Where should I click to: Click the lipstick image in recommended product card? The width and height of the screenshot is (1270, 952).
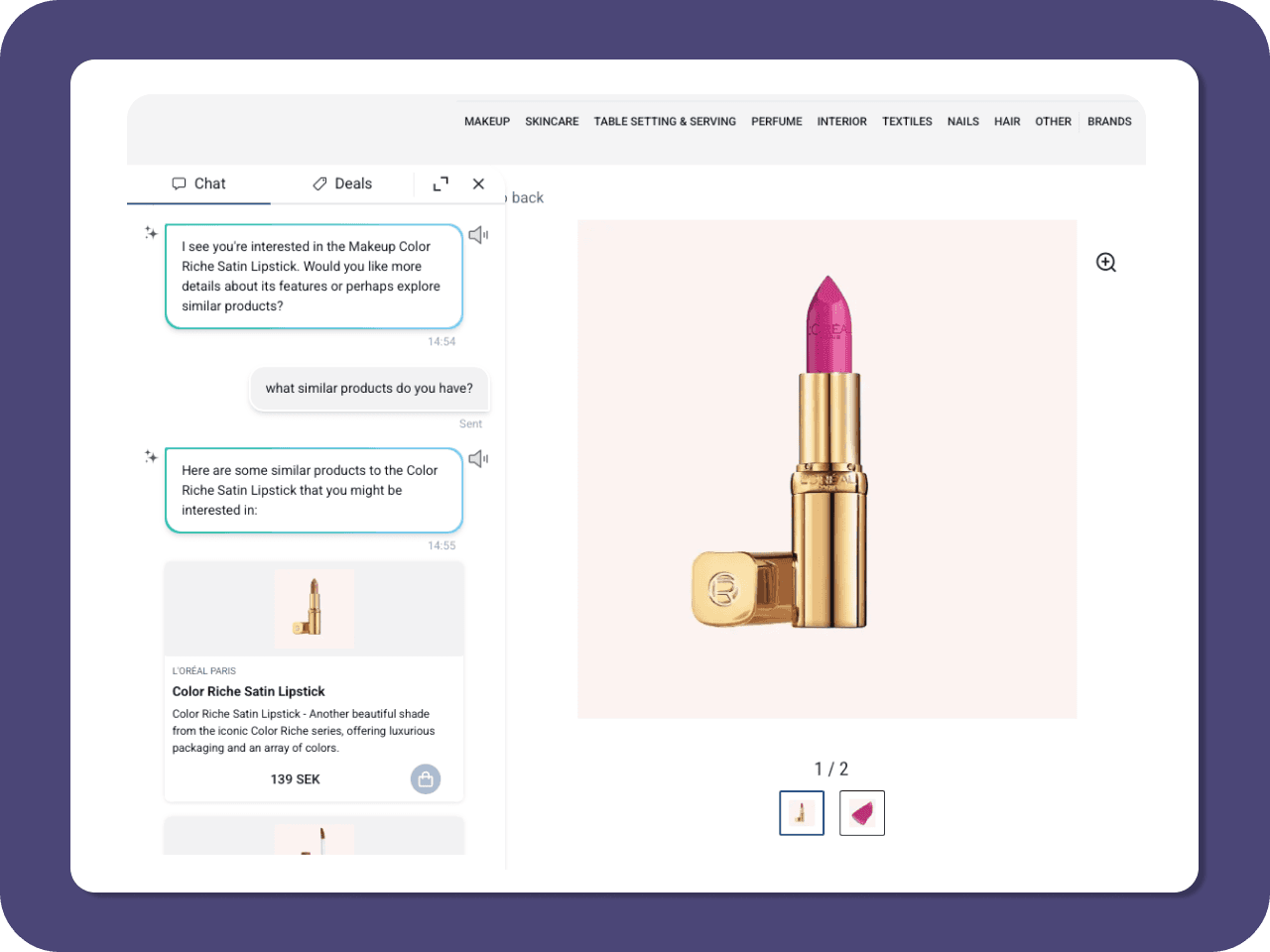pyautogui.click(x=314, y=608)
